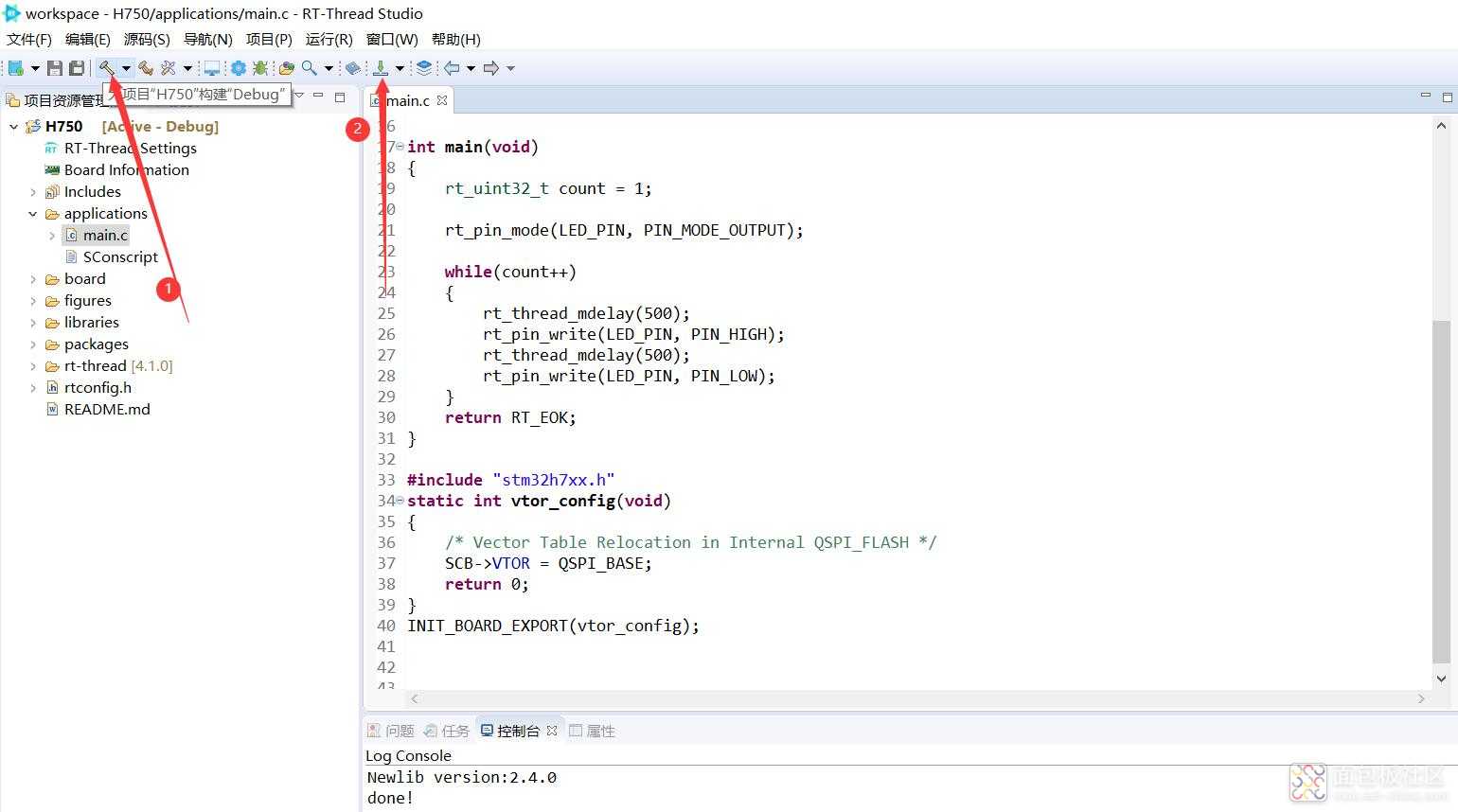
Task: Open the New item dropdown arrow
Action: (x=35, y=68)
